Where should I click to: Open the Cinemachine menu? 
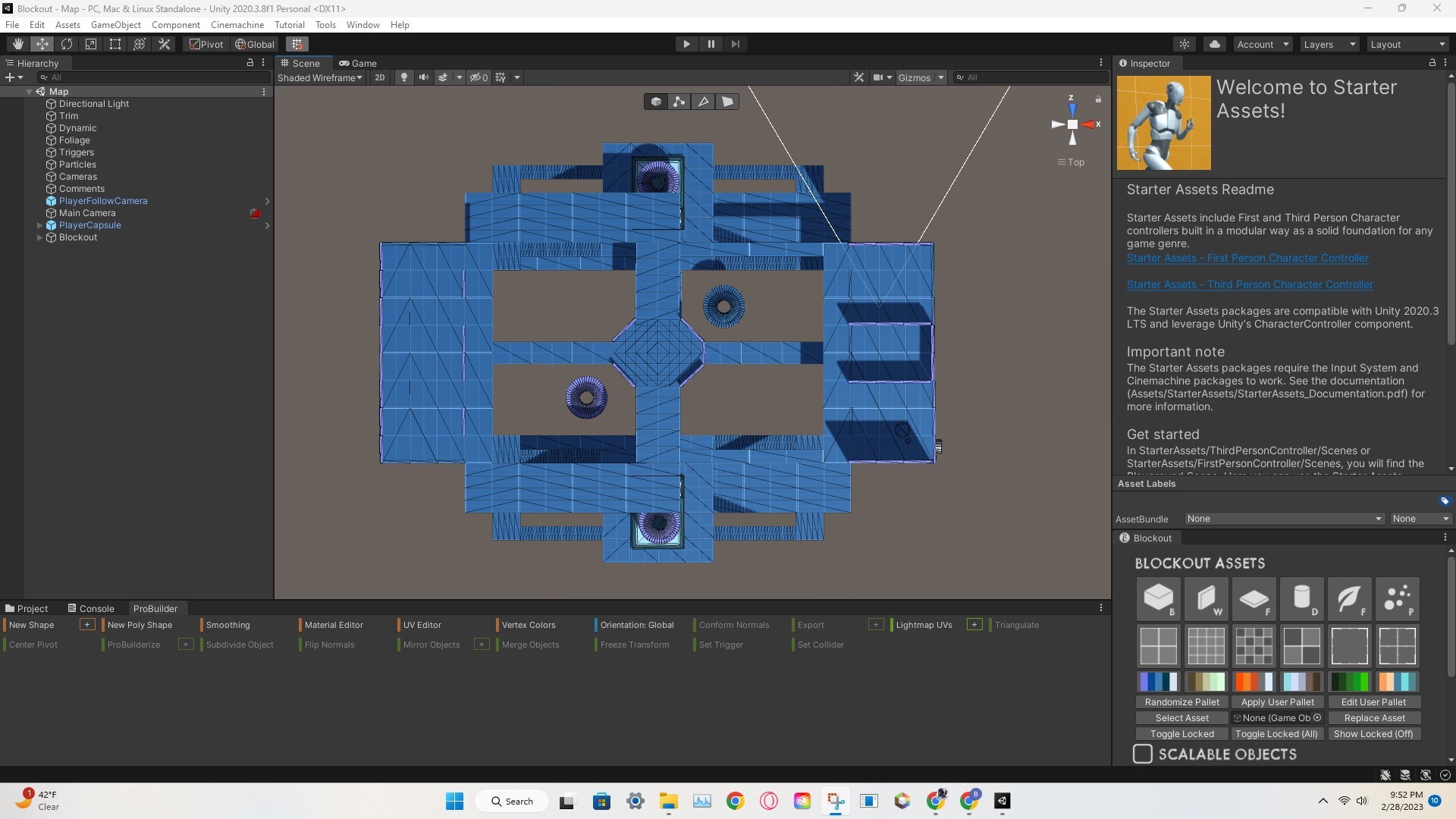click(237, 24)
